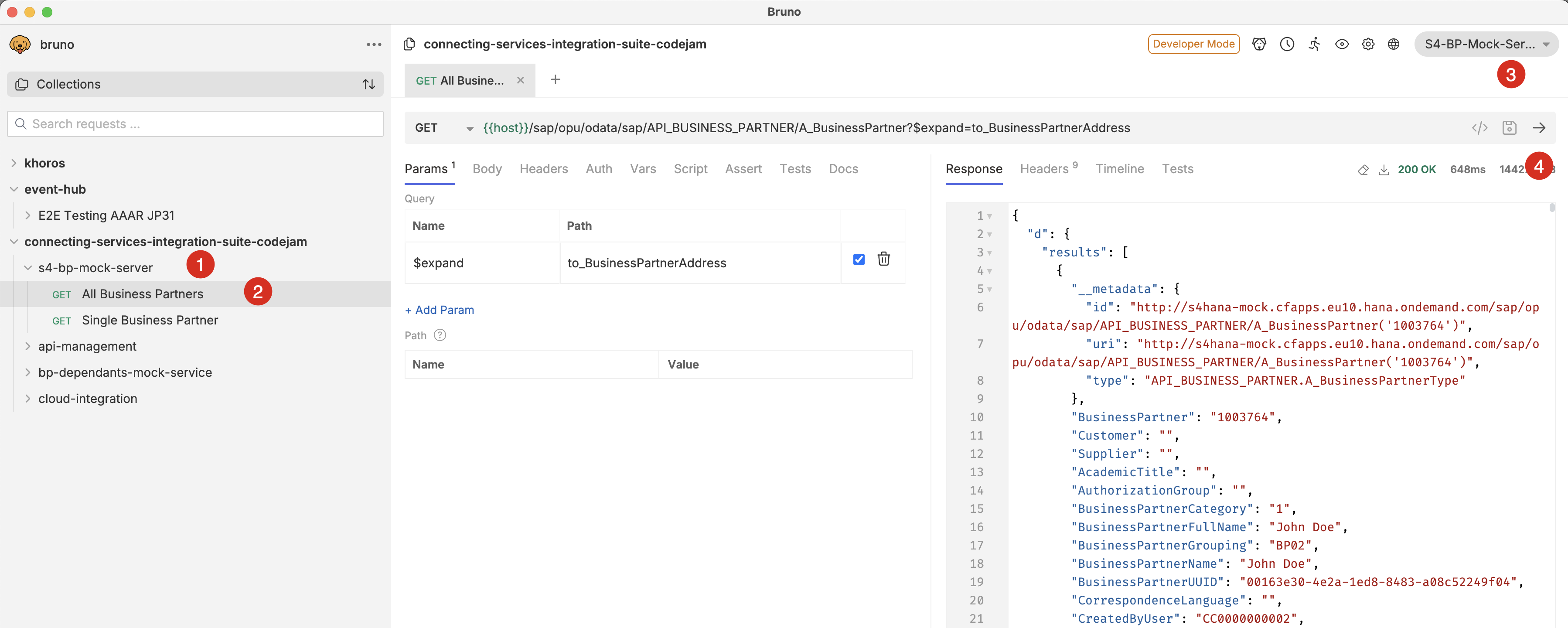
Task: Open the clock timeline icon in the top toolbar
Action: click(1287, 44)
